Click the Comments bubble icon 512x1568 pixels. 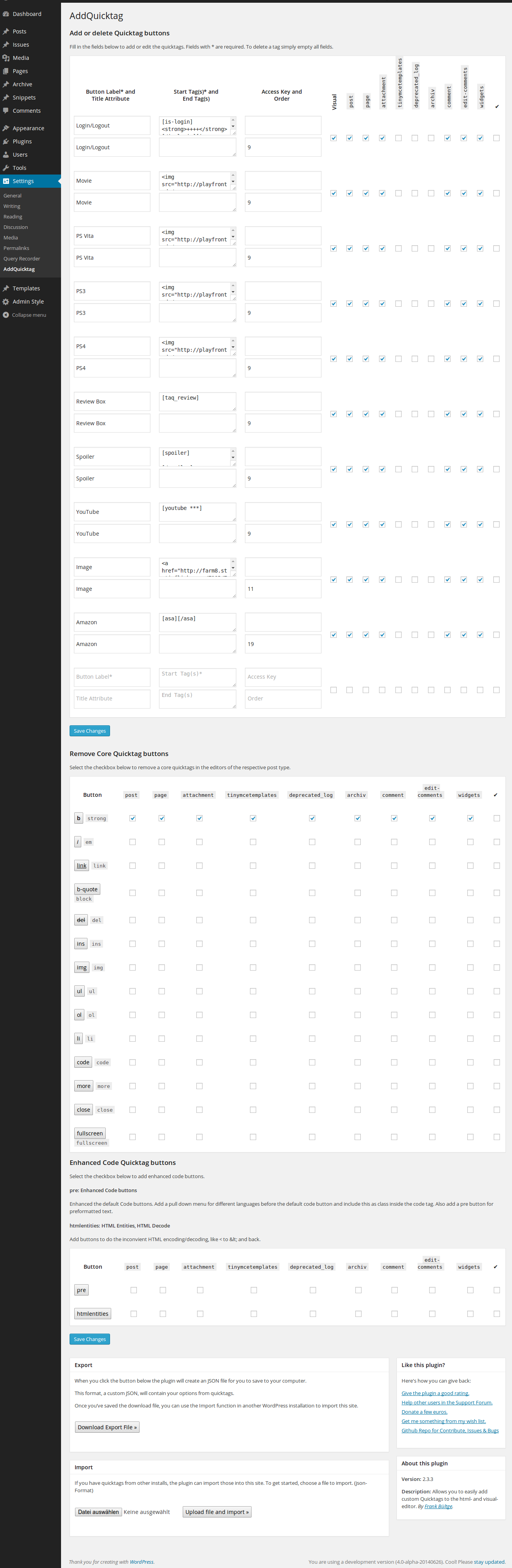point(6,111)
